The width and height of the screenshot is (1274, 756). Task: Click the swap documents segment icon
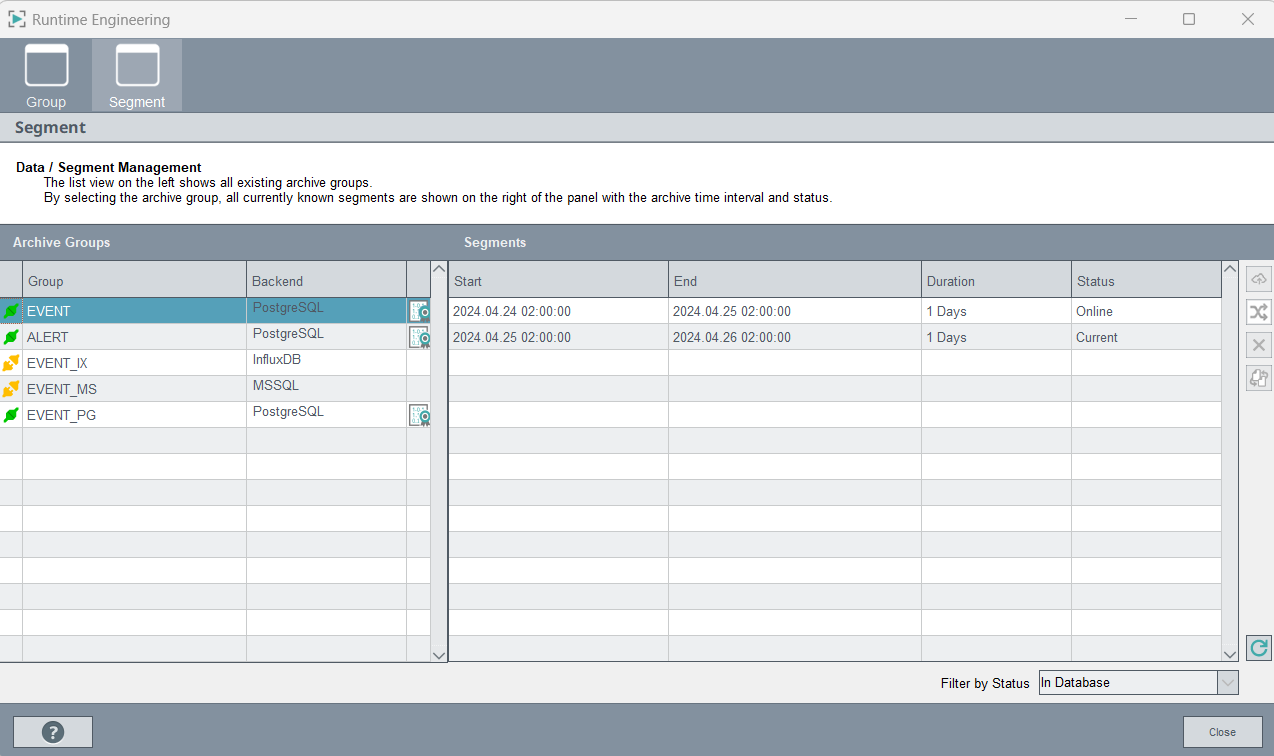[x=1258, y=378]
